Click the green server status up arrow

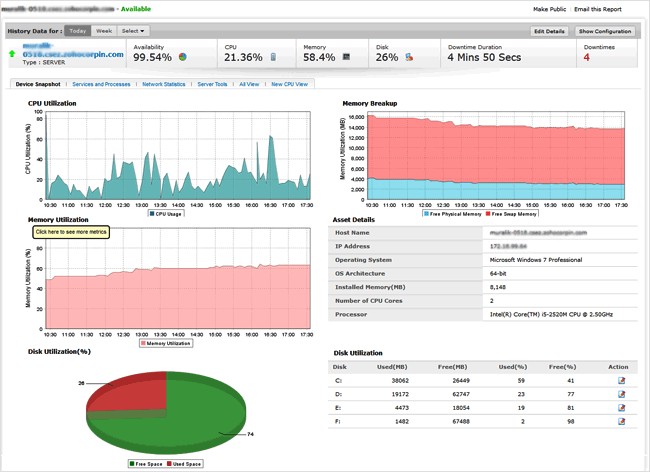pos(11,52)
